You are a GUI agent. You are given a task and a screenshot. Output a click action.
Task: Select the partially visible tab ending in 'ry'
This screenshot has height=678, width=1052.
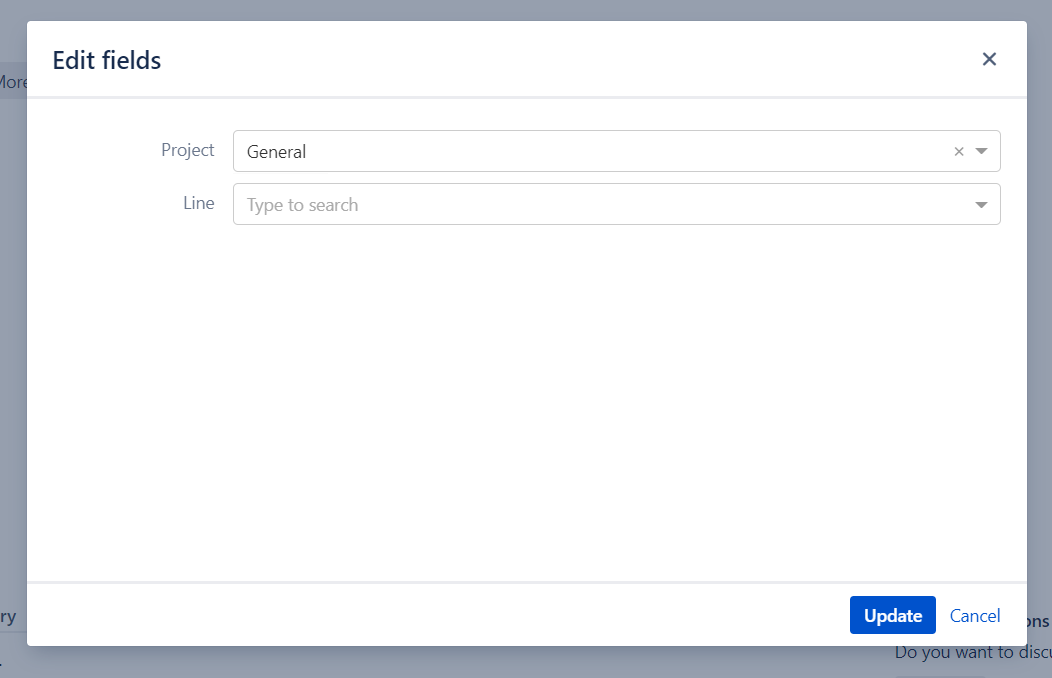(x=9, y=617)
